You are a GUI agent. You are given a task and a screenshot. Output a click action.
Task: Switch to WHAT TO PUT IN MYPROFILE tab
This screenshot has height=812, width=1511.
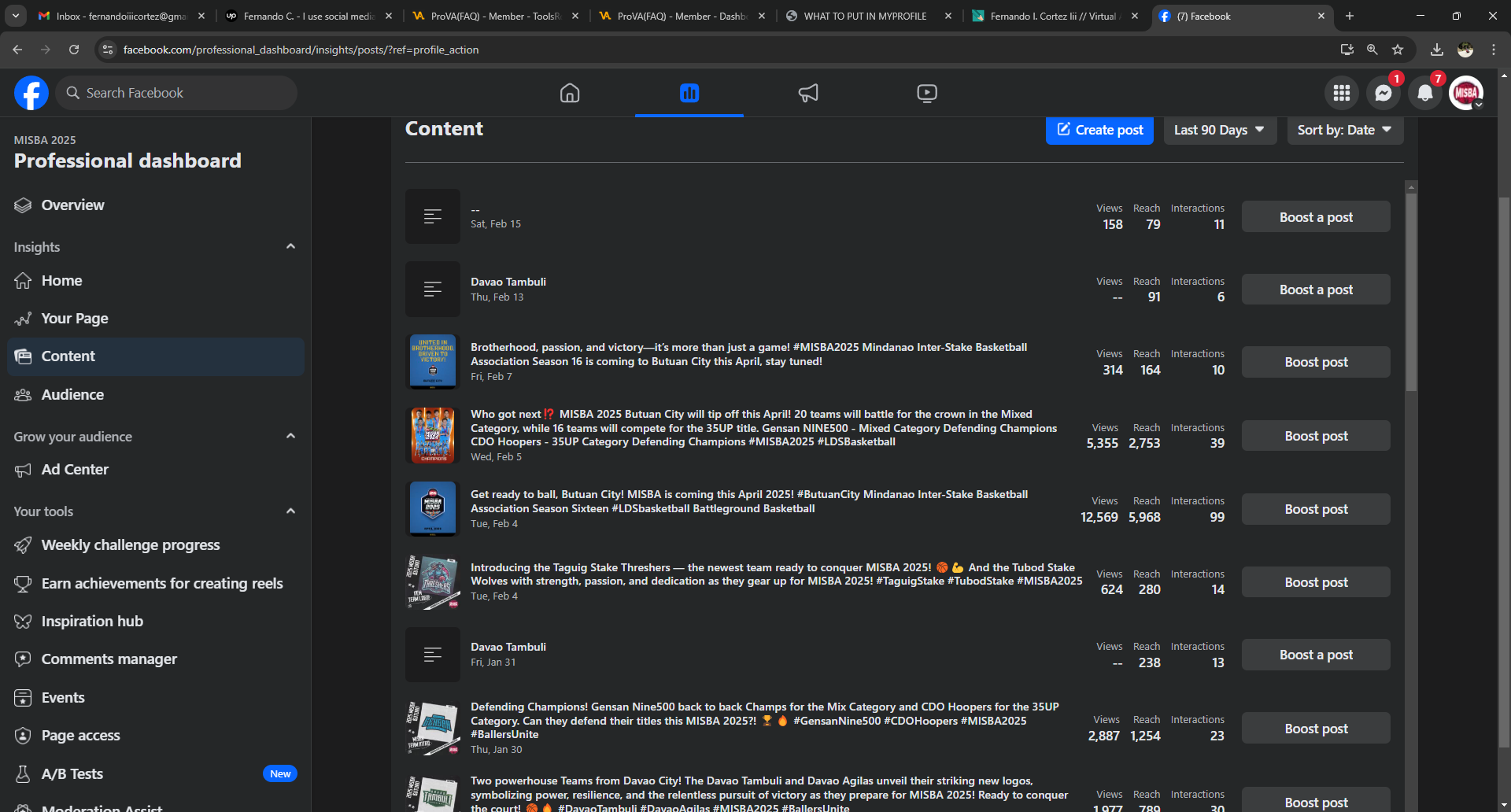pos(868,16)
